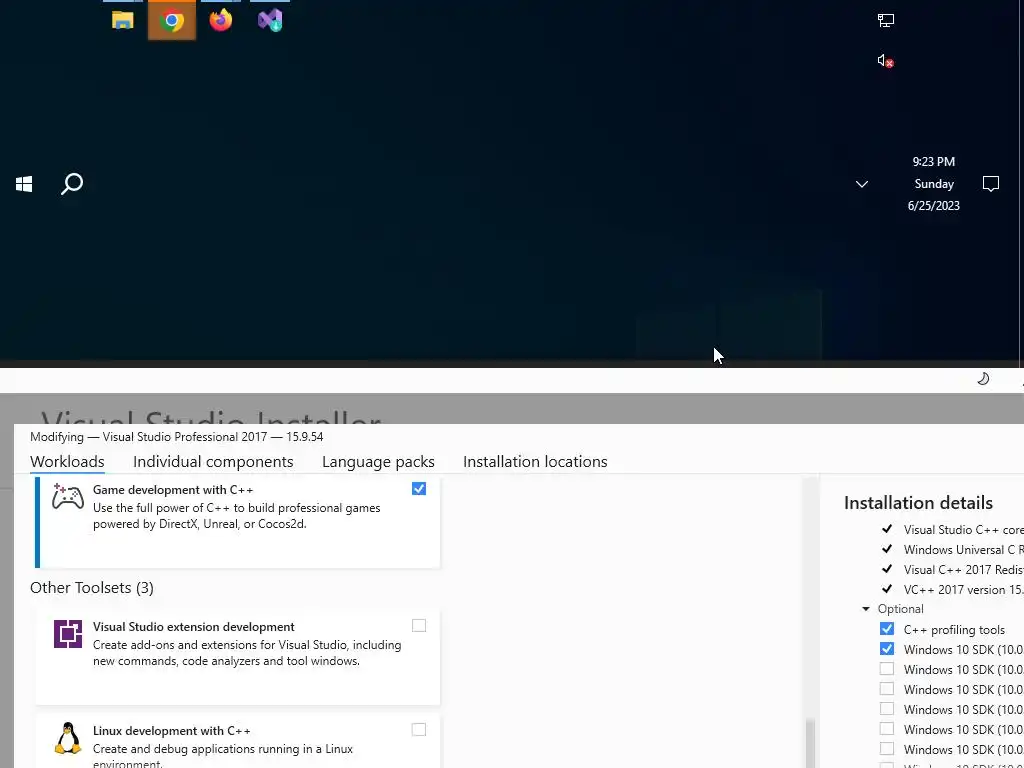Click the muted volume tray icon
1024x768 pixels.
[x=886, y=61]
